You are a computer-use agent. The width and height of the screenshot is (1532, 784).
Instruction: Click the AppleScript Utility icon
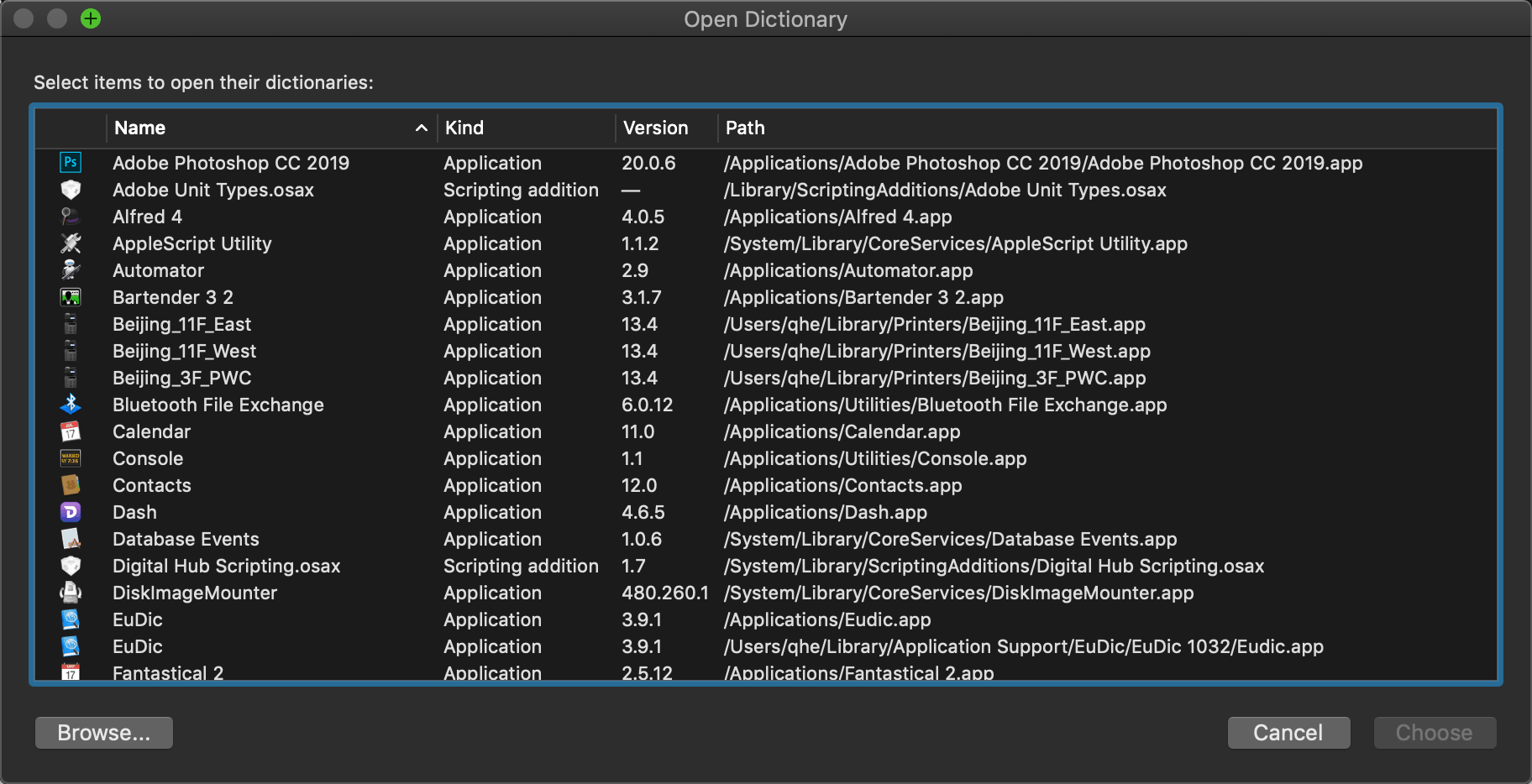71,243
